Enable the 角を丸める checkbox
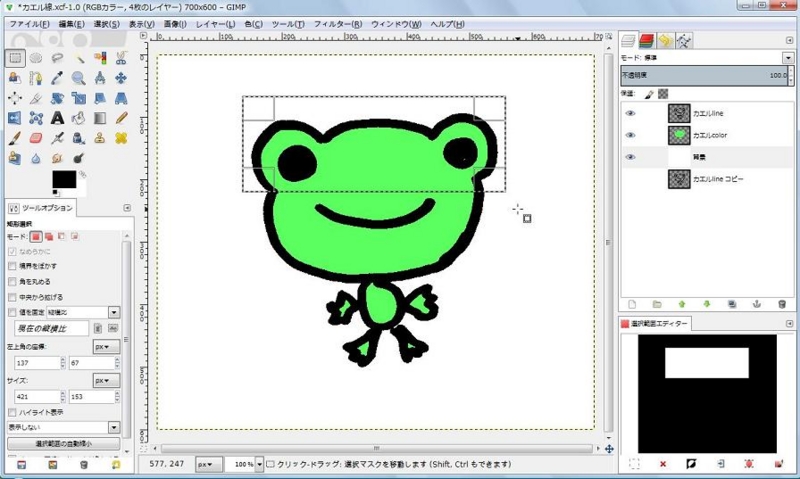 [12, 282]
